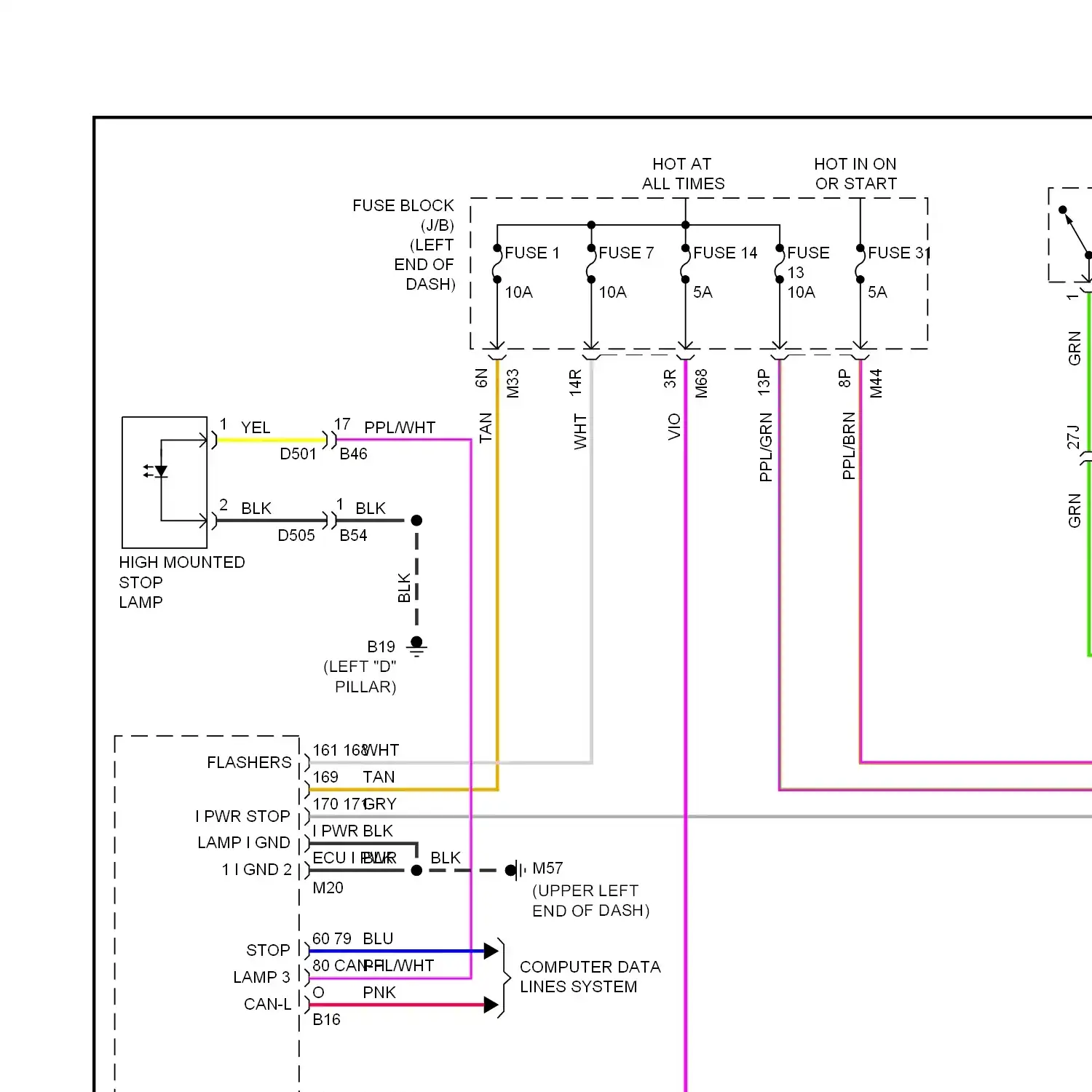
Task: Click the blue BLU wire arrowhead
Action: tap(491, 950)
